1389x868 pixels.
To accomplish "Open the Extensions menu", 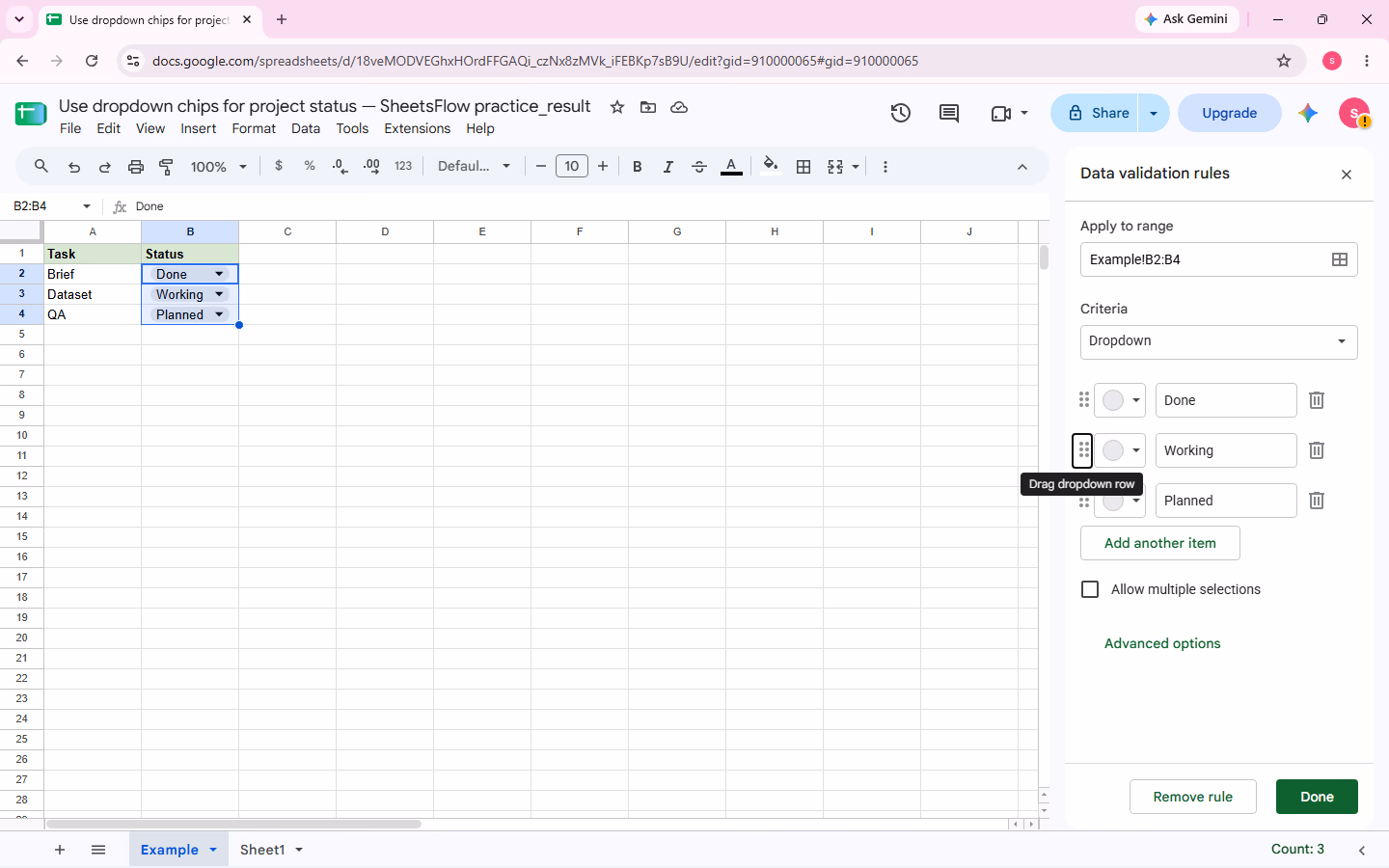I will point(417,128).
